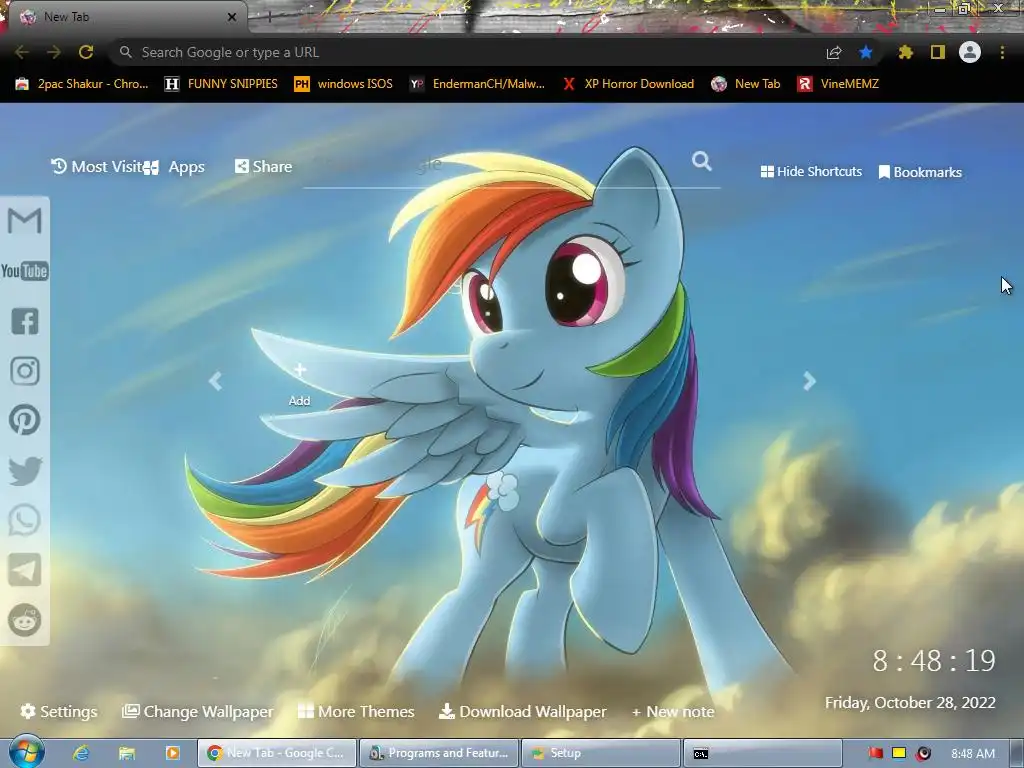
Task: Launch Internet Explorer from taskbar
Action: [81, 753]
